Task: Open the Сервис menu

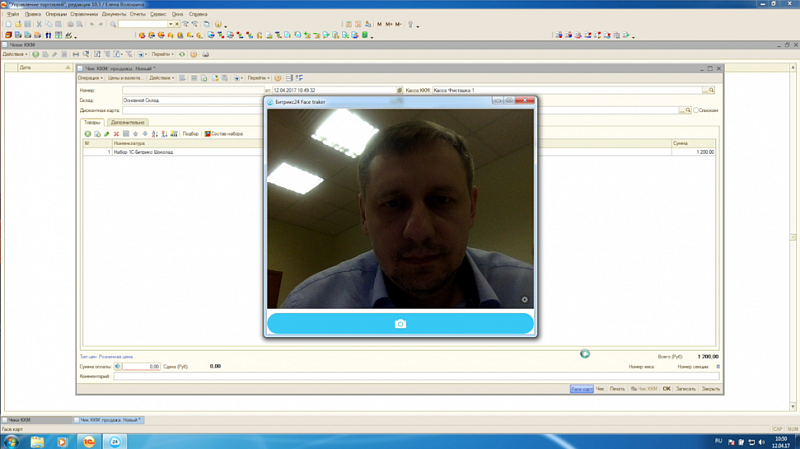Action: (x=158, y=14)
